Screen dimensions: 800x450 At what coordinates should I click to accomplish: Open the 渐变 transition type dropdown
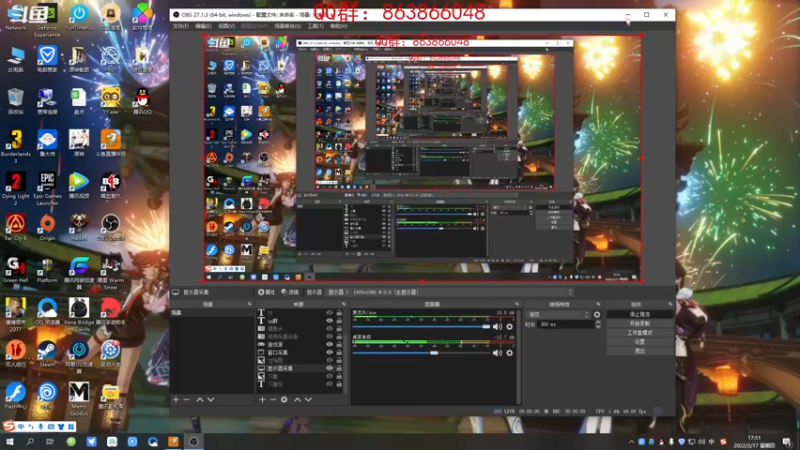click(x=558, y=315)
